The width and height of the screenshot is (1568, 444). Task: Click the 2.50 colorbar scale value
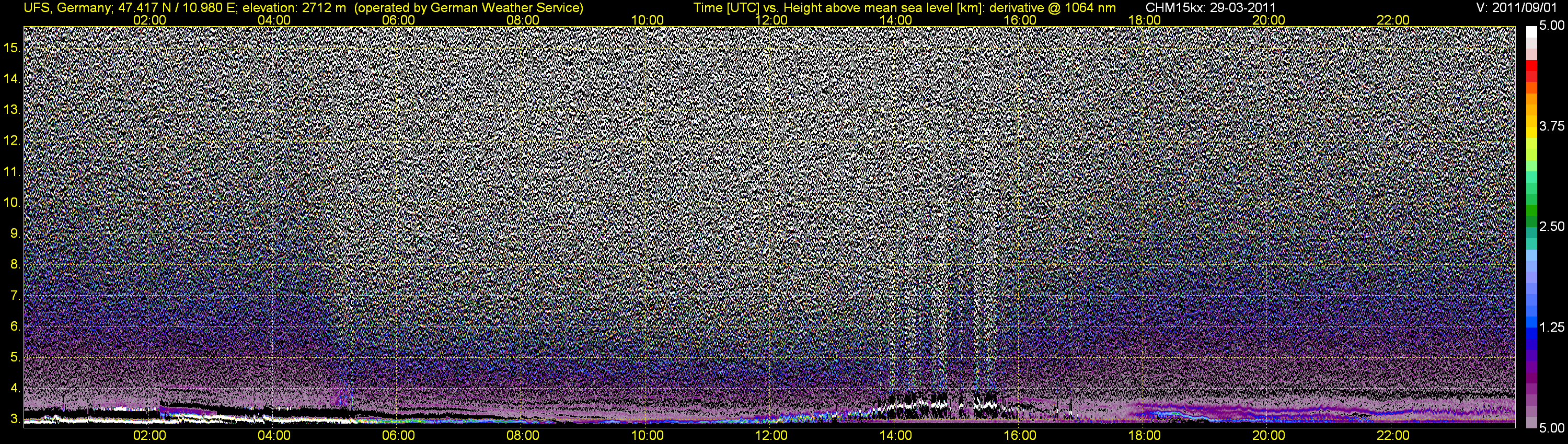coord(1552,227)
